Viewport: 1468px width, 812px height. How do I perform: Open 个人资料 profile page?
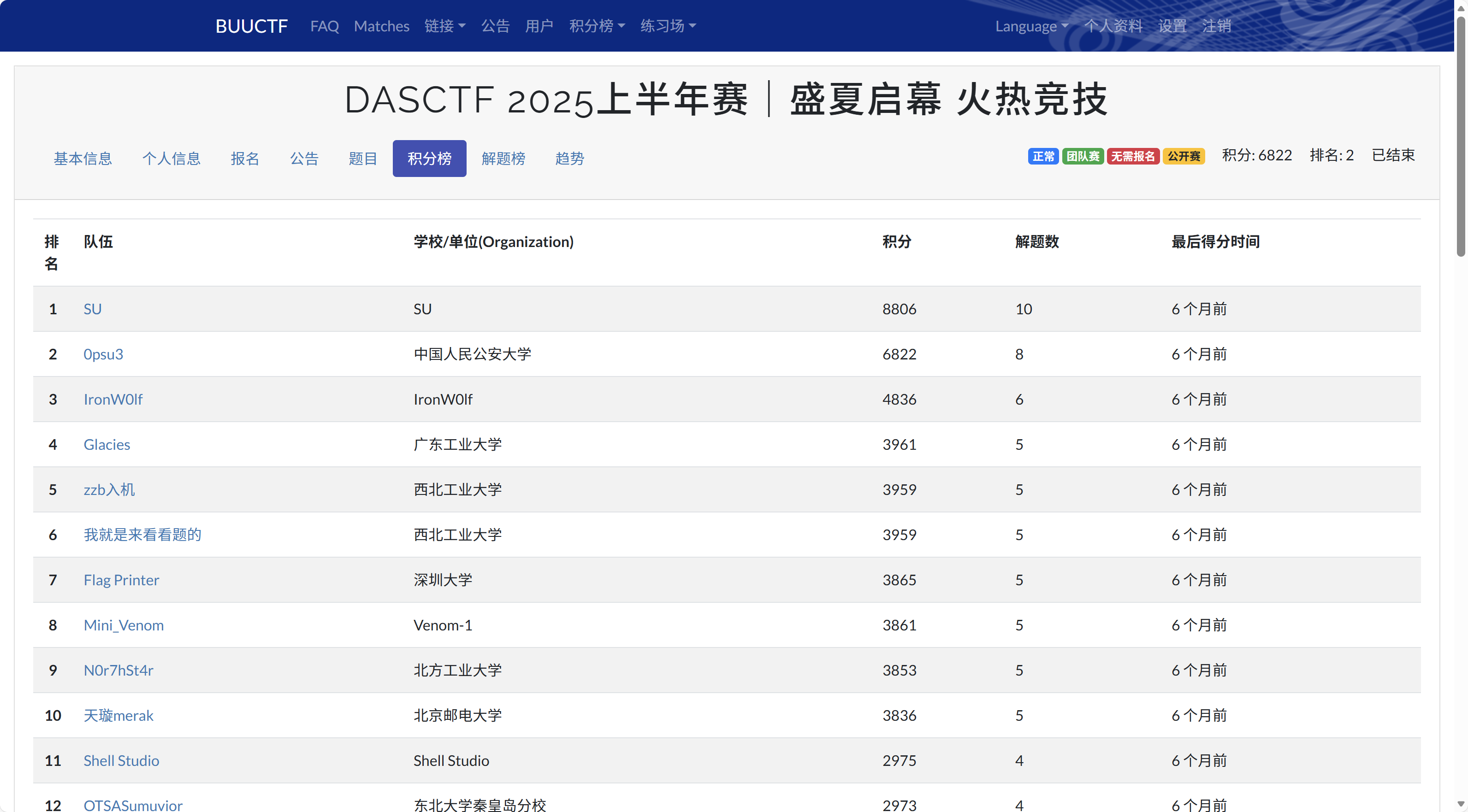click(x=1113, y=26)
